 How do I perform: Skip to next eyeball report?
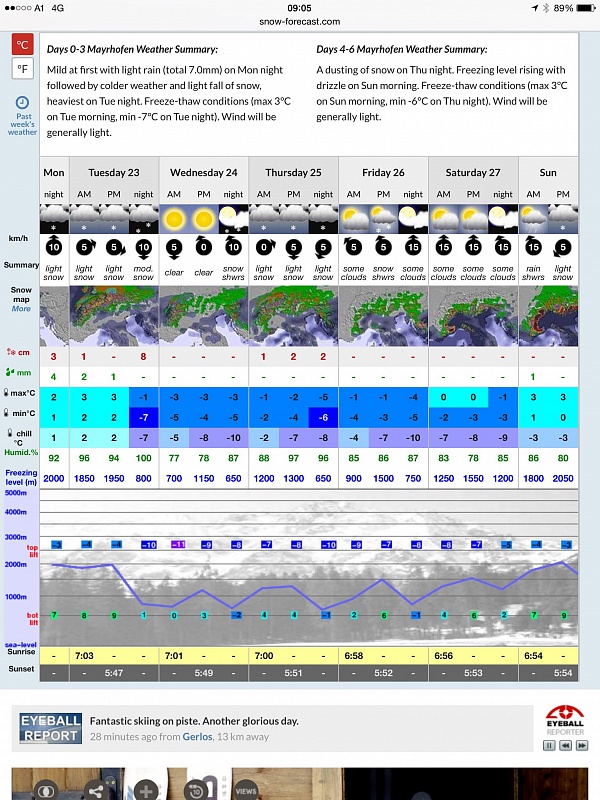tap(582, 745)
